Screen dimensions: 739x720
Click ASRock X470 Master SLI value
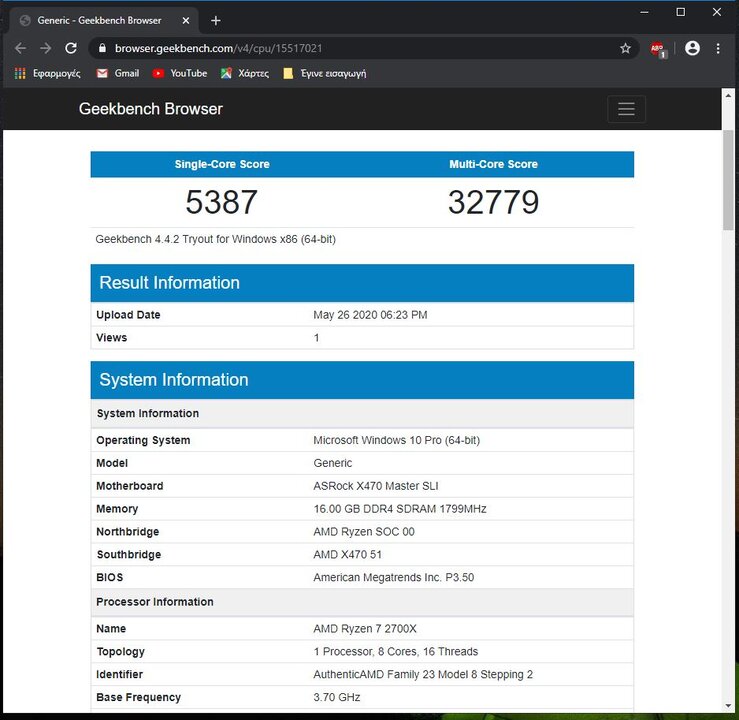[376, 486]
